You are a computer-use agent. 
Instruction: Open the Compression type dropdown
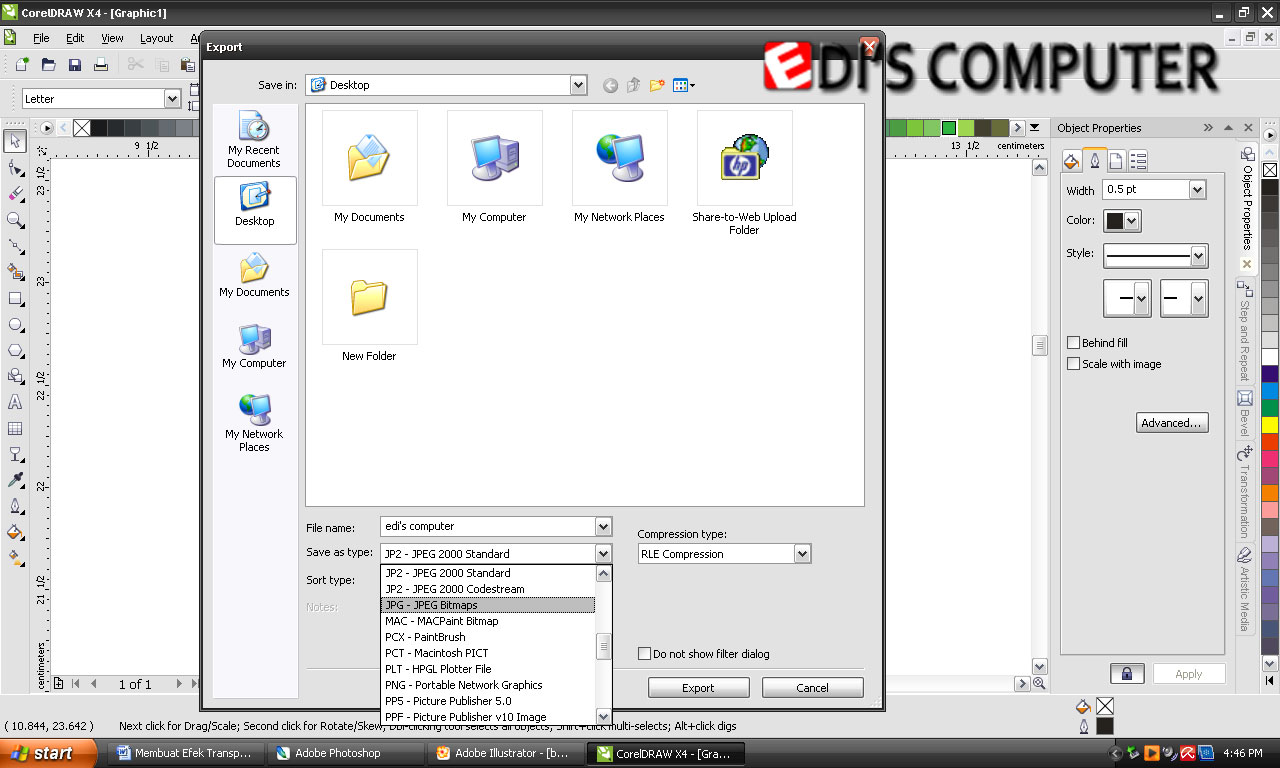click(802, 554)
